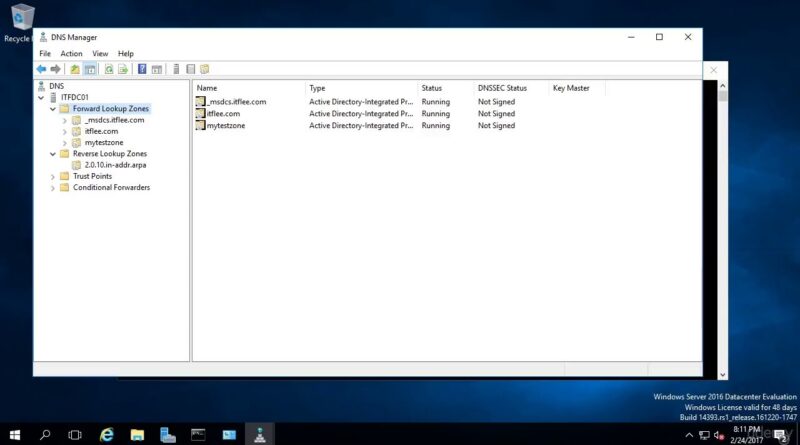Expand the mytestzone tree node
The width and height of the screenshot is (800, 445).
click(64, 143)
